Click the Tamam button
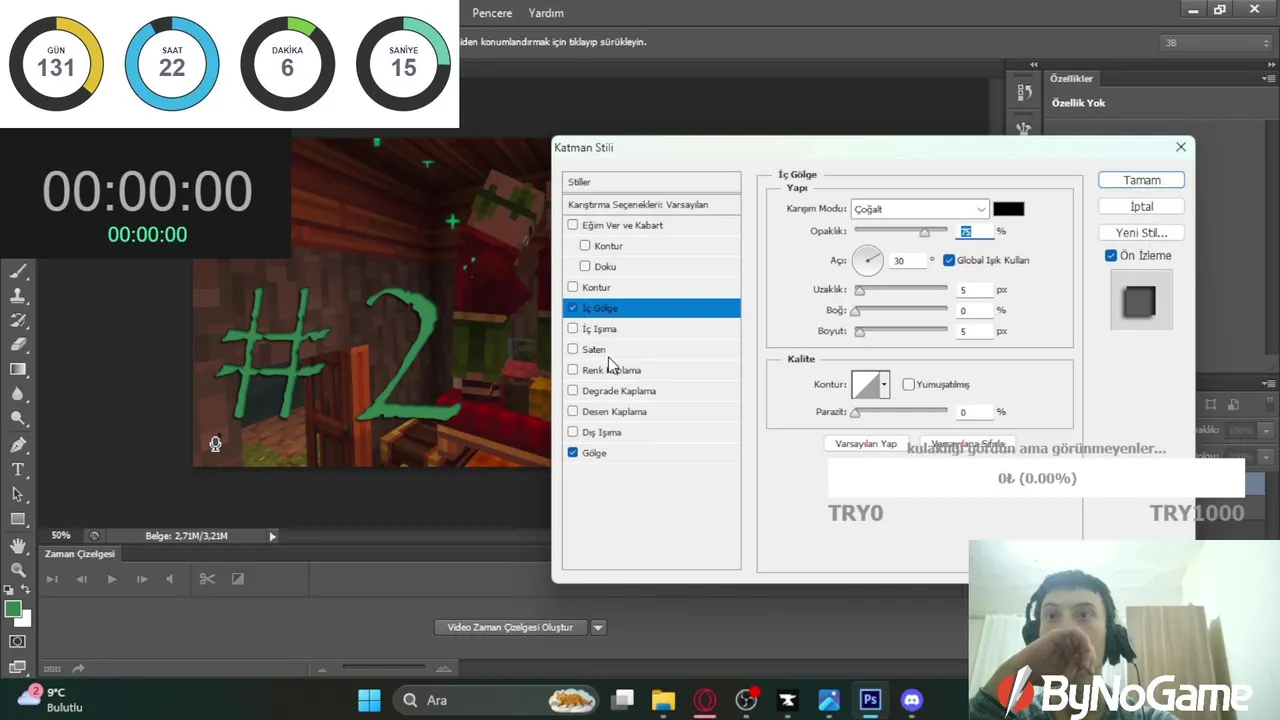 pos(1142,180)
